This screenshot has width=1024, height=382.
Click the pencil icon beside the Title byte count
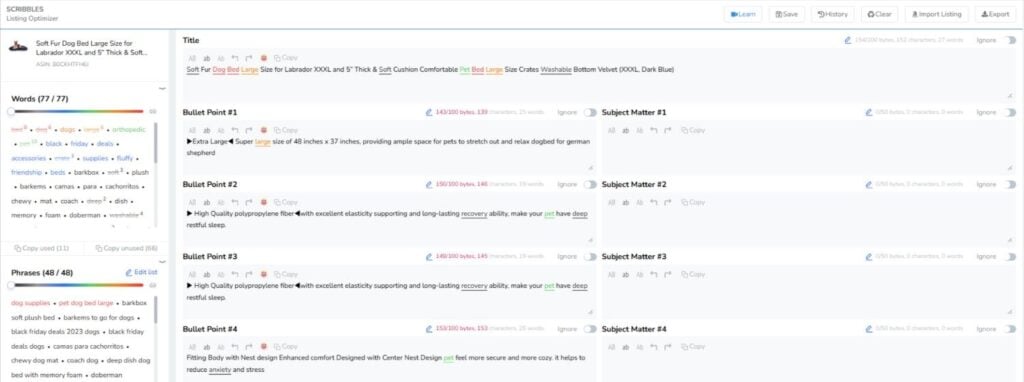tap(848, 40)
